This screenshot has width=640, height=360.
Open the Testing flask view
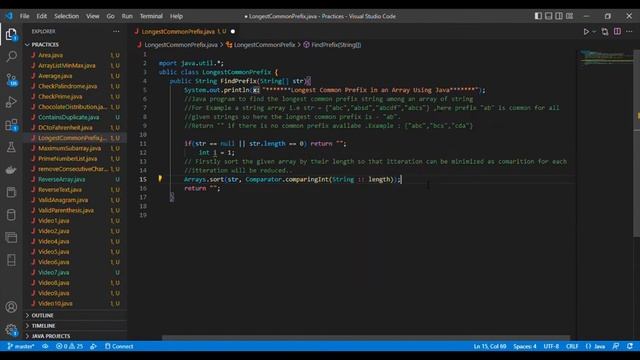(x=11, y=147)
